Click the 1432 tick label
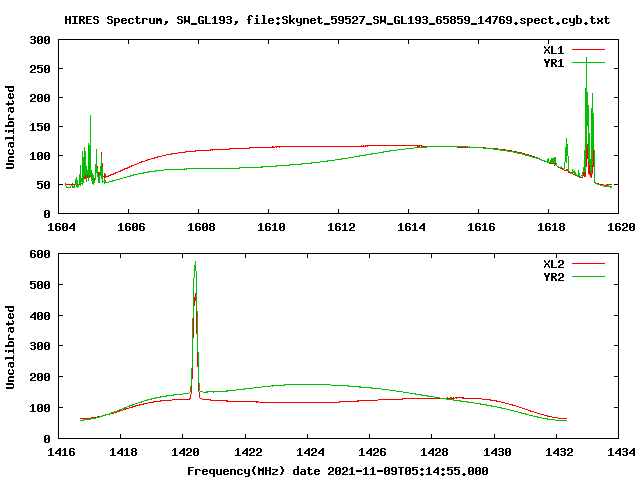 coord(559,452)
